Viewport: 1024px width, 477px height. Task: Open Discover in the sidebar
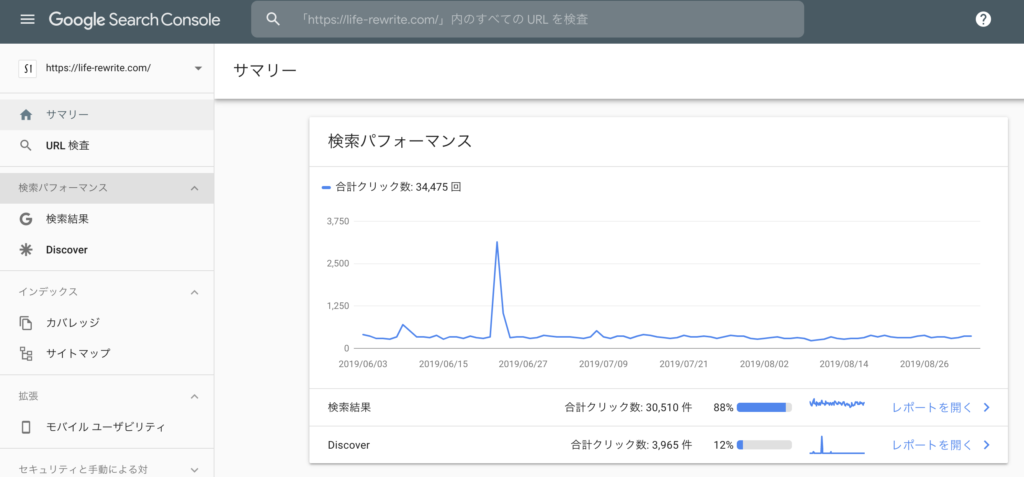pos(107,250)
